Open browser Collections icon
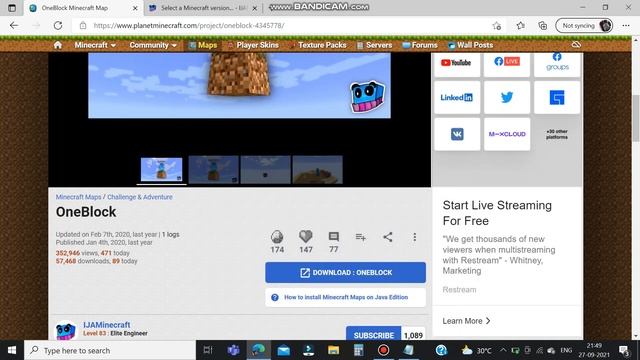Image resolution: width=640 pixels, height=360 pixels. (x=542, y=26)
